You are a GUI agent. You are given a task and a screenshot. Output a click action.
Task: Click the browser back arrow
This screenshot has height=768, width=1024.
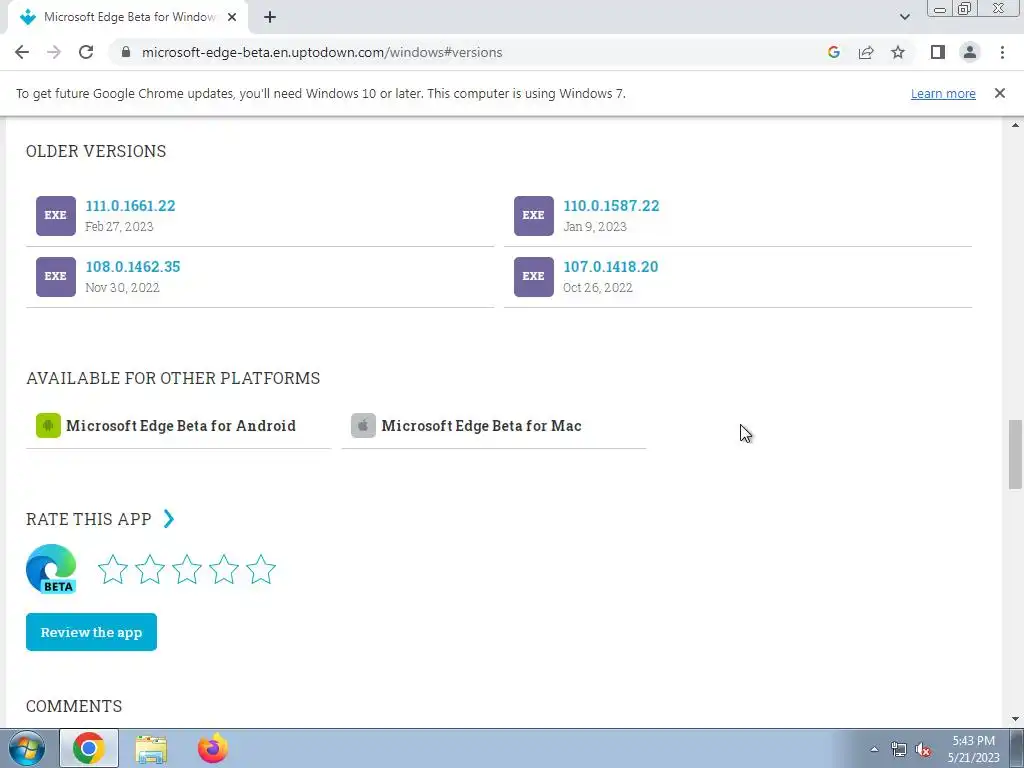(22, 52)
